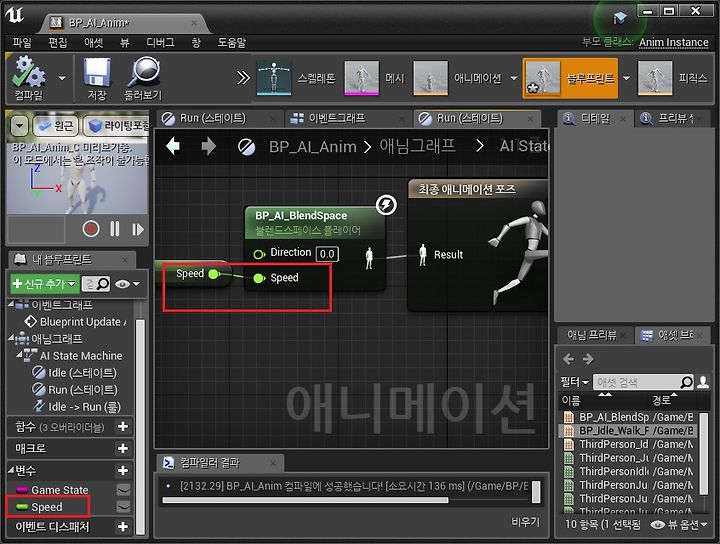720x544 pixels.
Task: Switch to Animation (애니메이션) mode
Action: 457,78
